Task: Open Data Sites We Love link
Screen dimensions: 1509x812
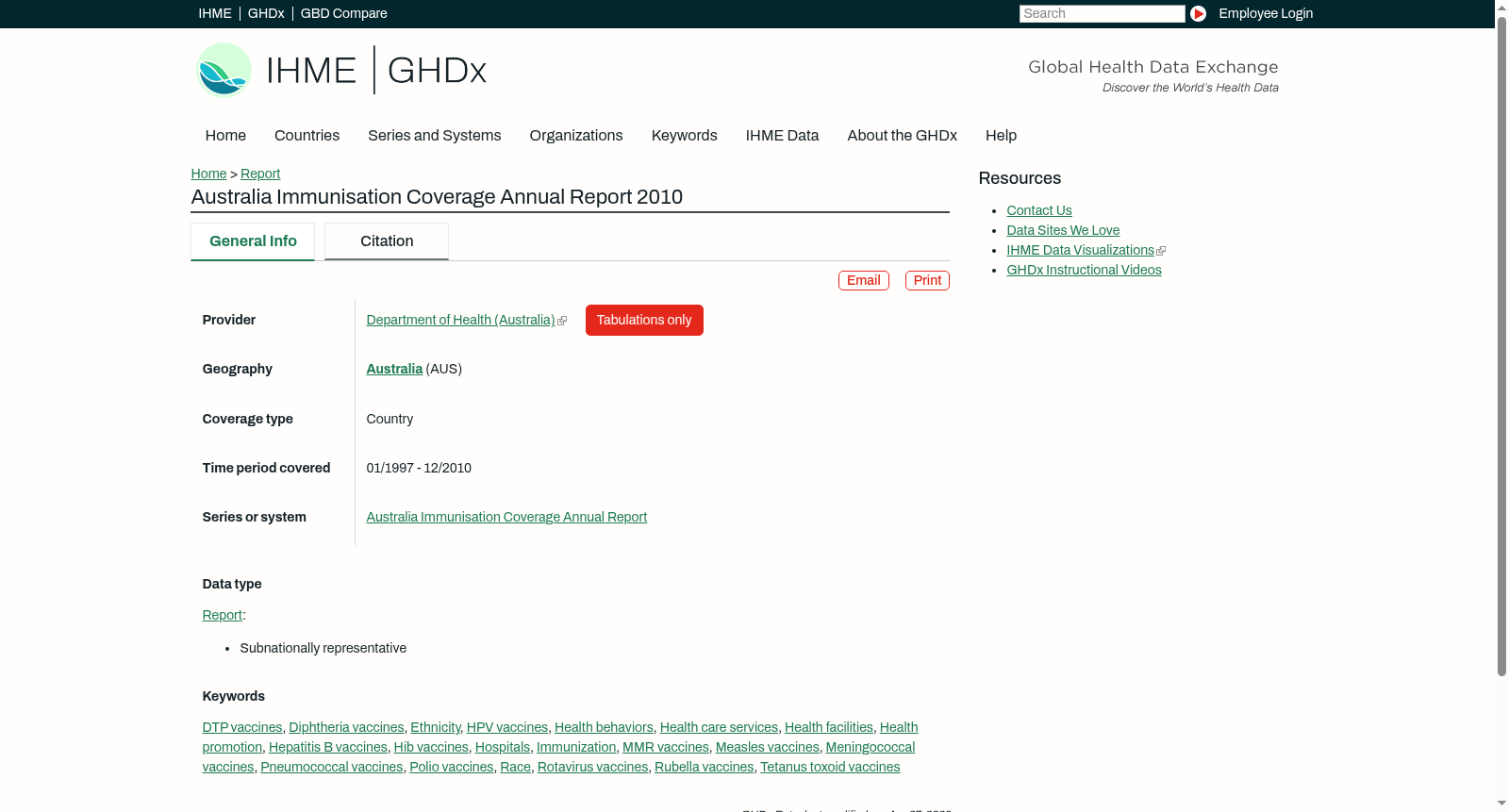Action: [x=1063, y=230]
